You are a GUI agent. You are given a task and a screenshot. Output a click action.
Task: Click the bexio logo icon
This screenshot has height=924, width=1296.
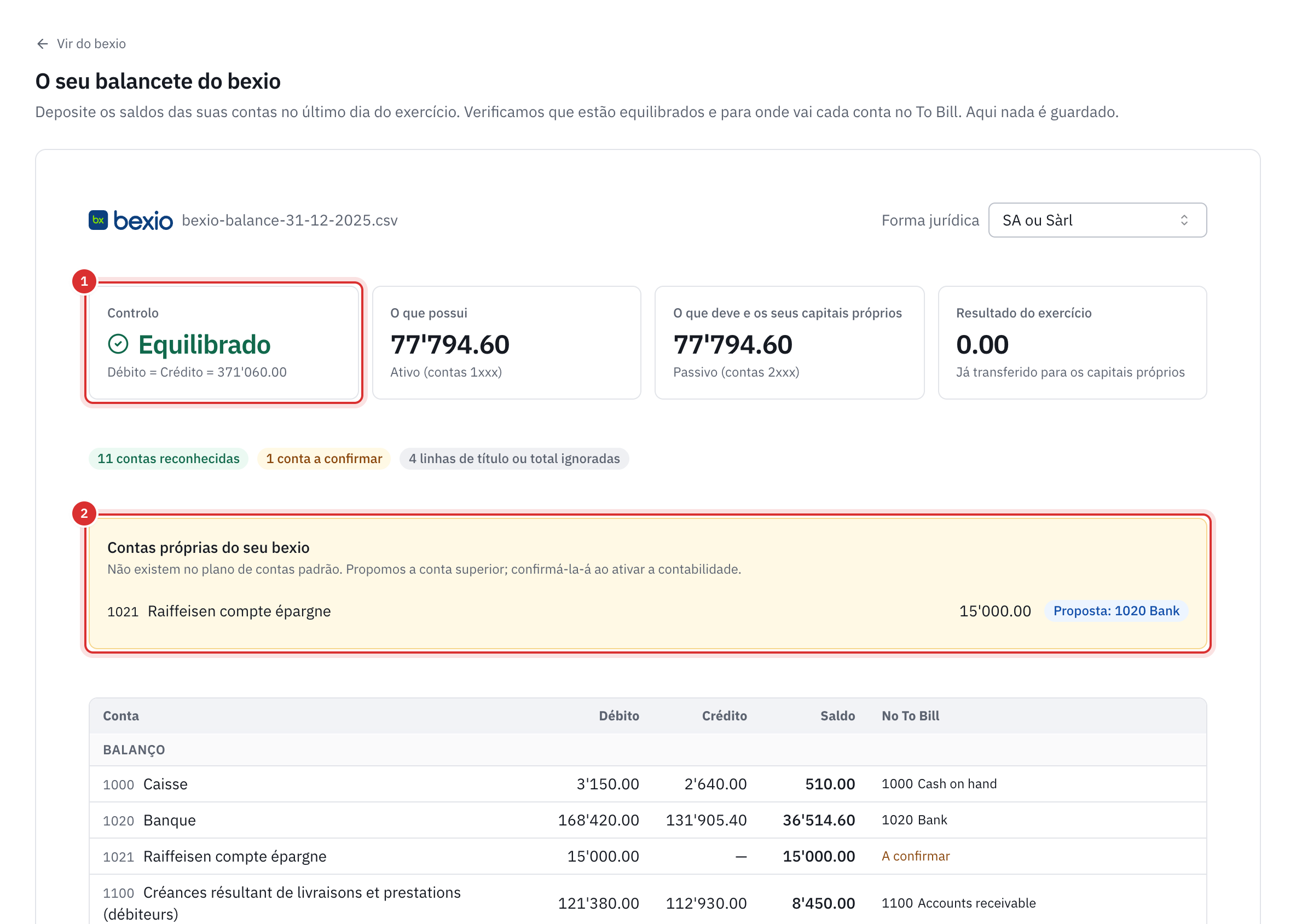99,220
